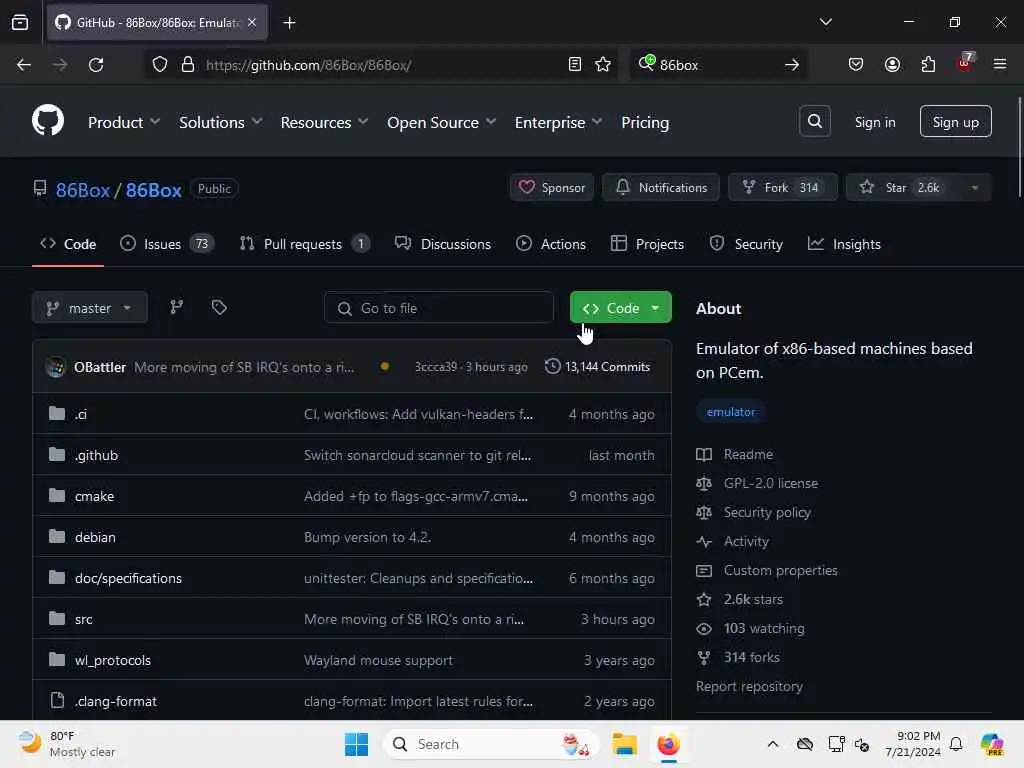Open File Explorer from taskbar
The image size is (1024, 768).
pos(624,744)
